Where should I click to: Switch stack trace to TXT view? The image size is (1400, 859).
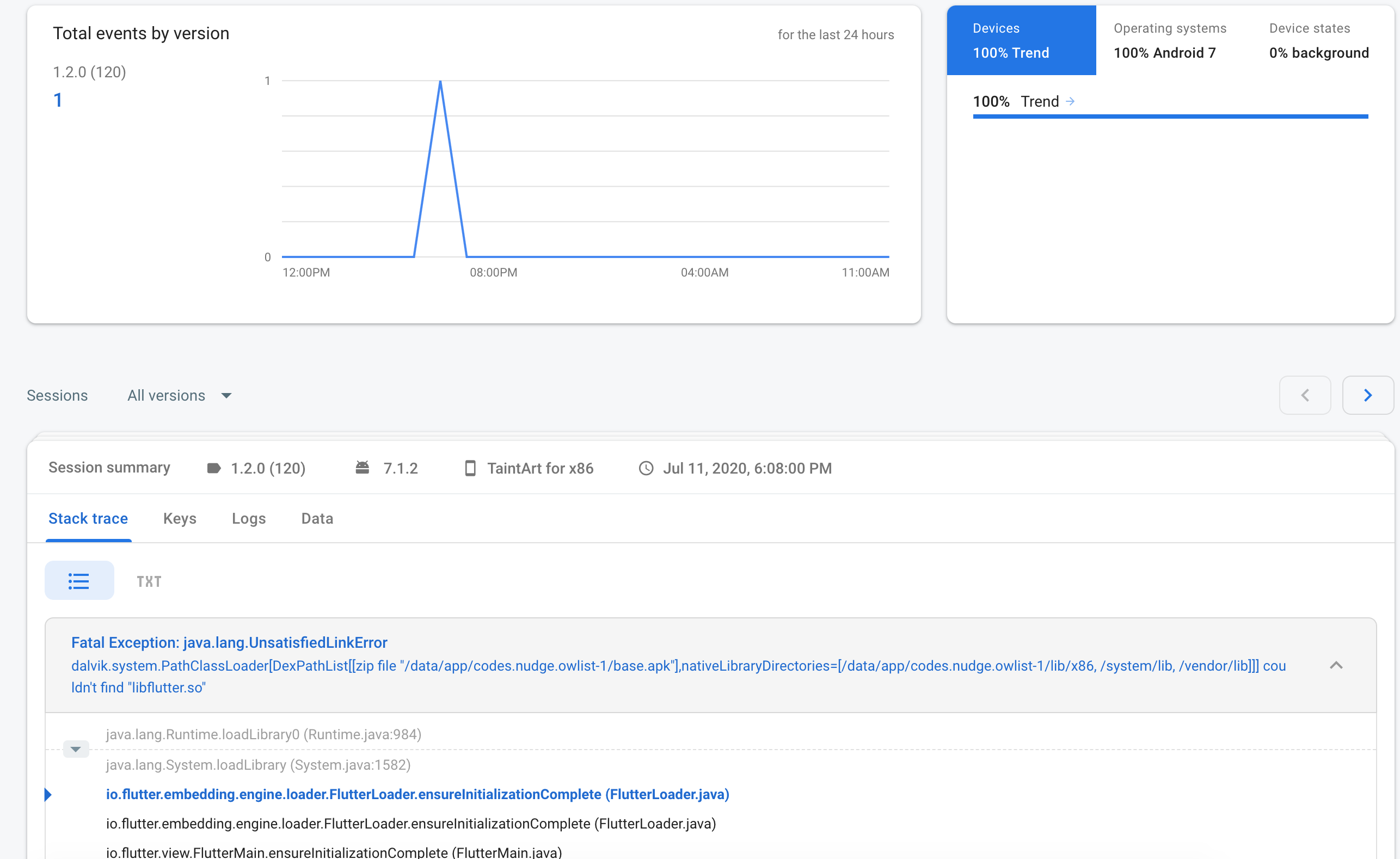[149, 581]
